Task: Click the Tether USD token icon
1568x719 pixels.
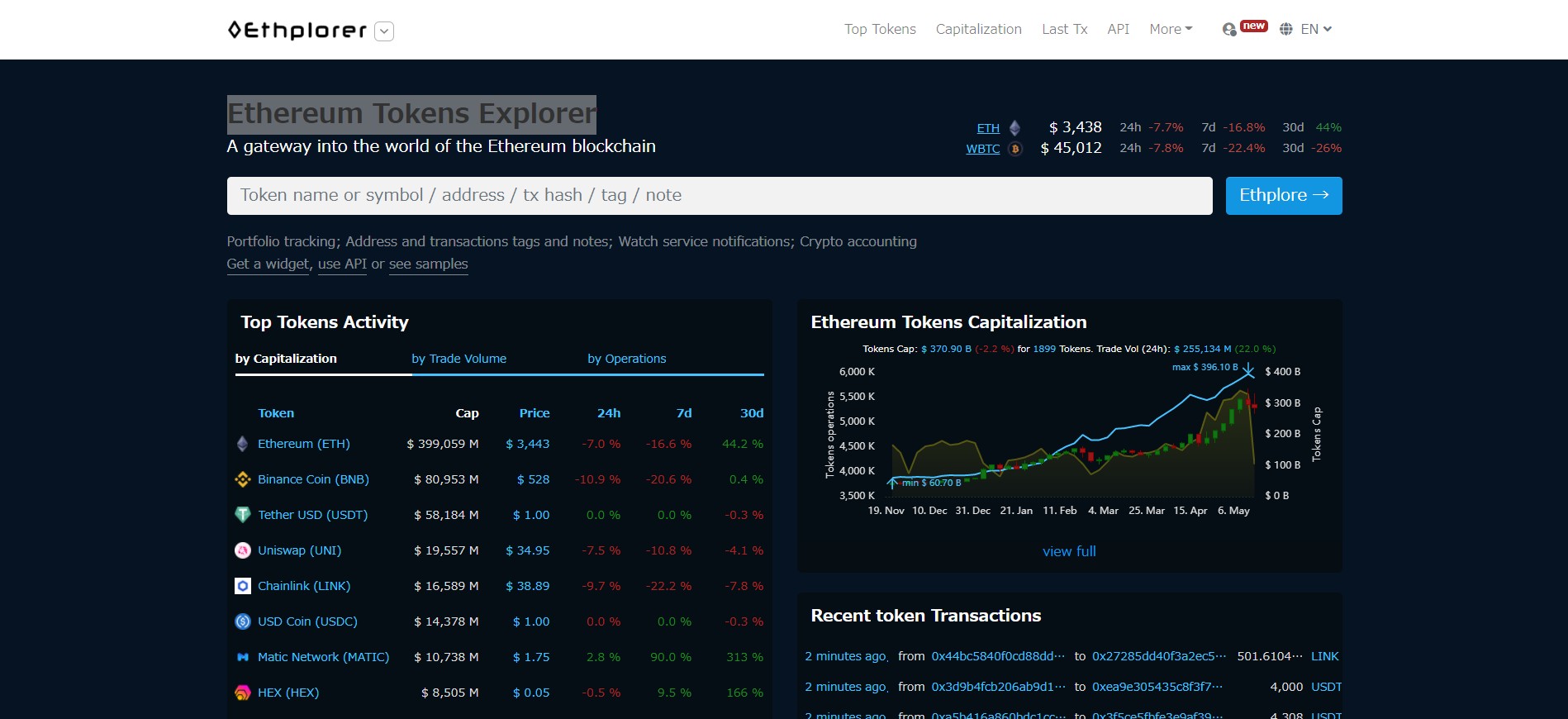Action: 243,515
